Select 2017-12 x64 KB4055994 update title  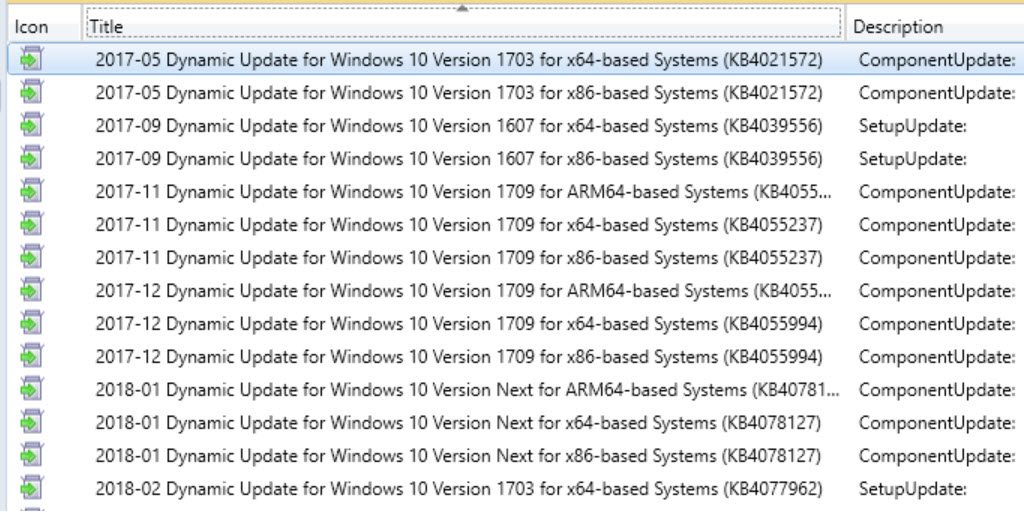458,323
